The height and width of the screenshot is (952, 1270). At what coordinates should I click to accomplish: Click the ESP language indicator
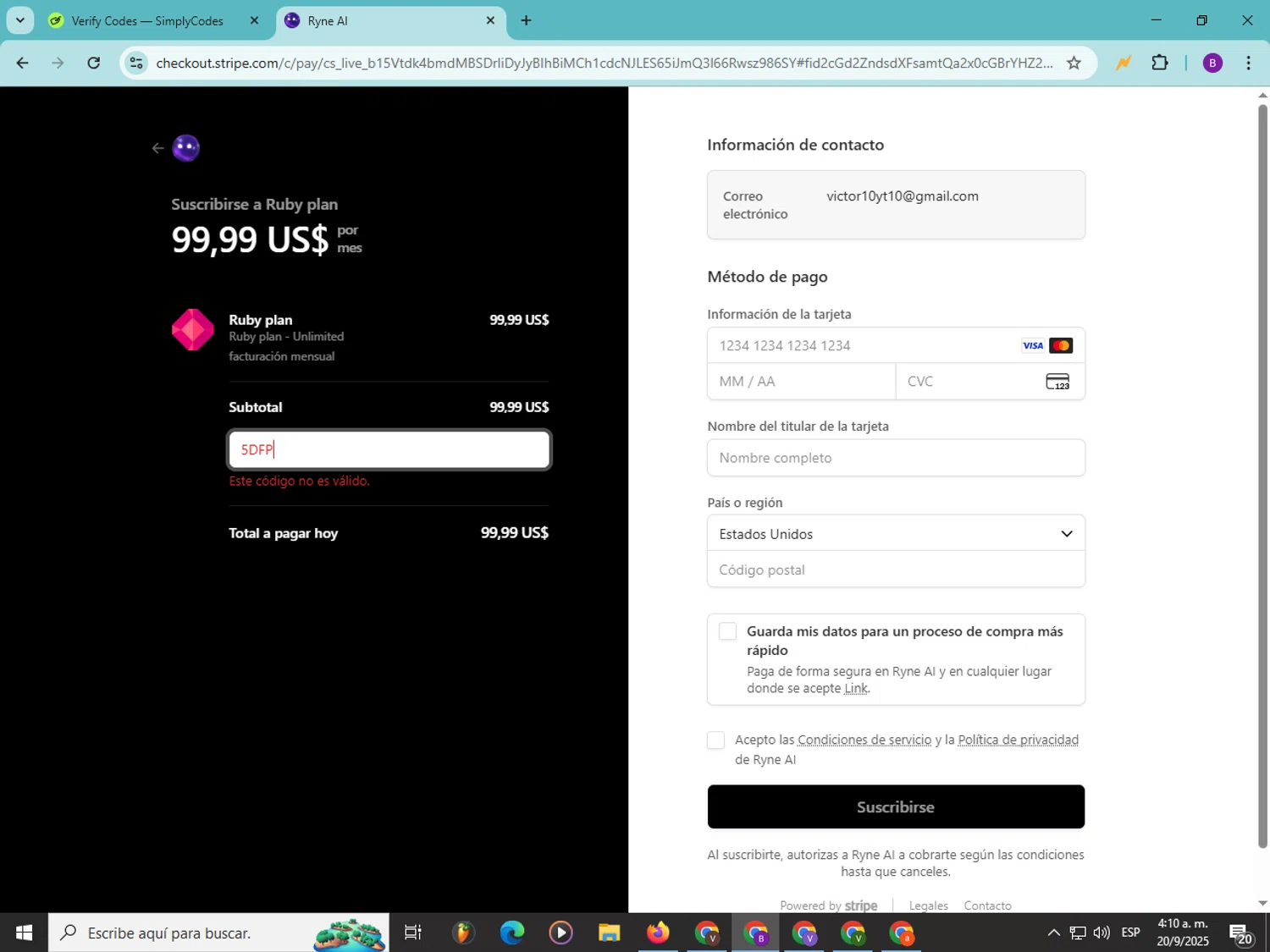click(1130, 933)
